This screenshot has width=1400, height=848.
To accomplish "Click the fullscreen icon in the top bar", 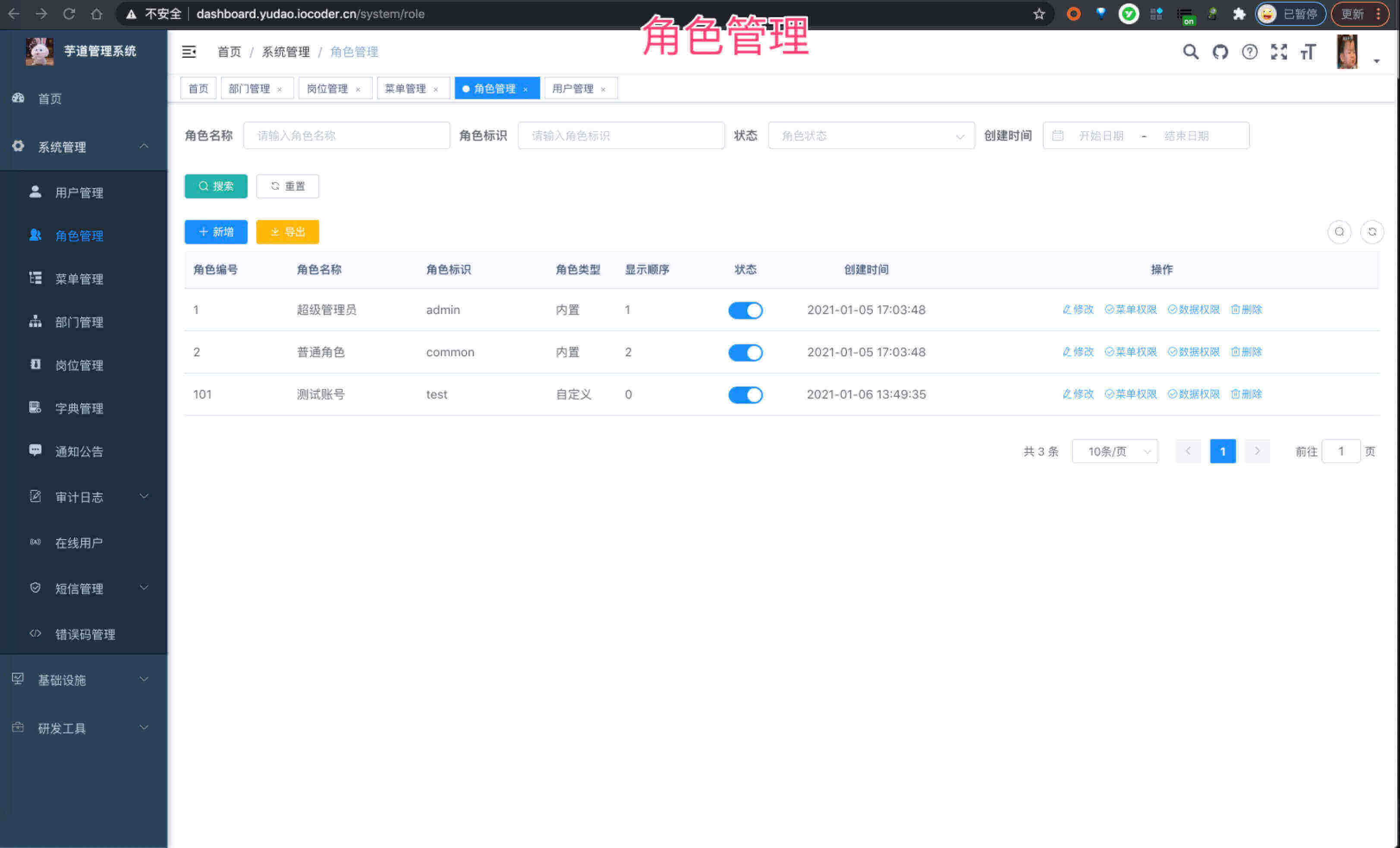I will pyautogui.click(x=1279, y=52).
